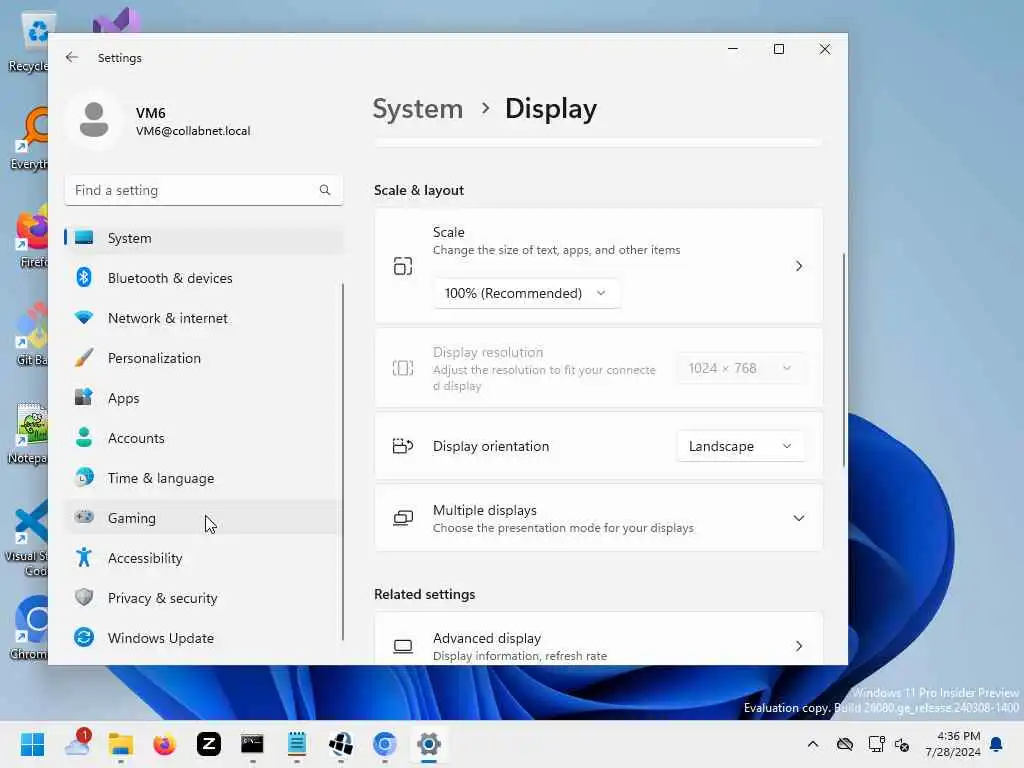Screen dimensions: 1024x768
Task: Click the Display orientation icon
Action: tap(403, 446)
